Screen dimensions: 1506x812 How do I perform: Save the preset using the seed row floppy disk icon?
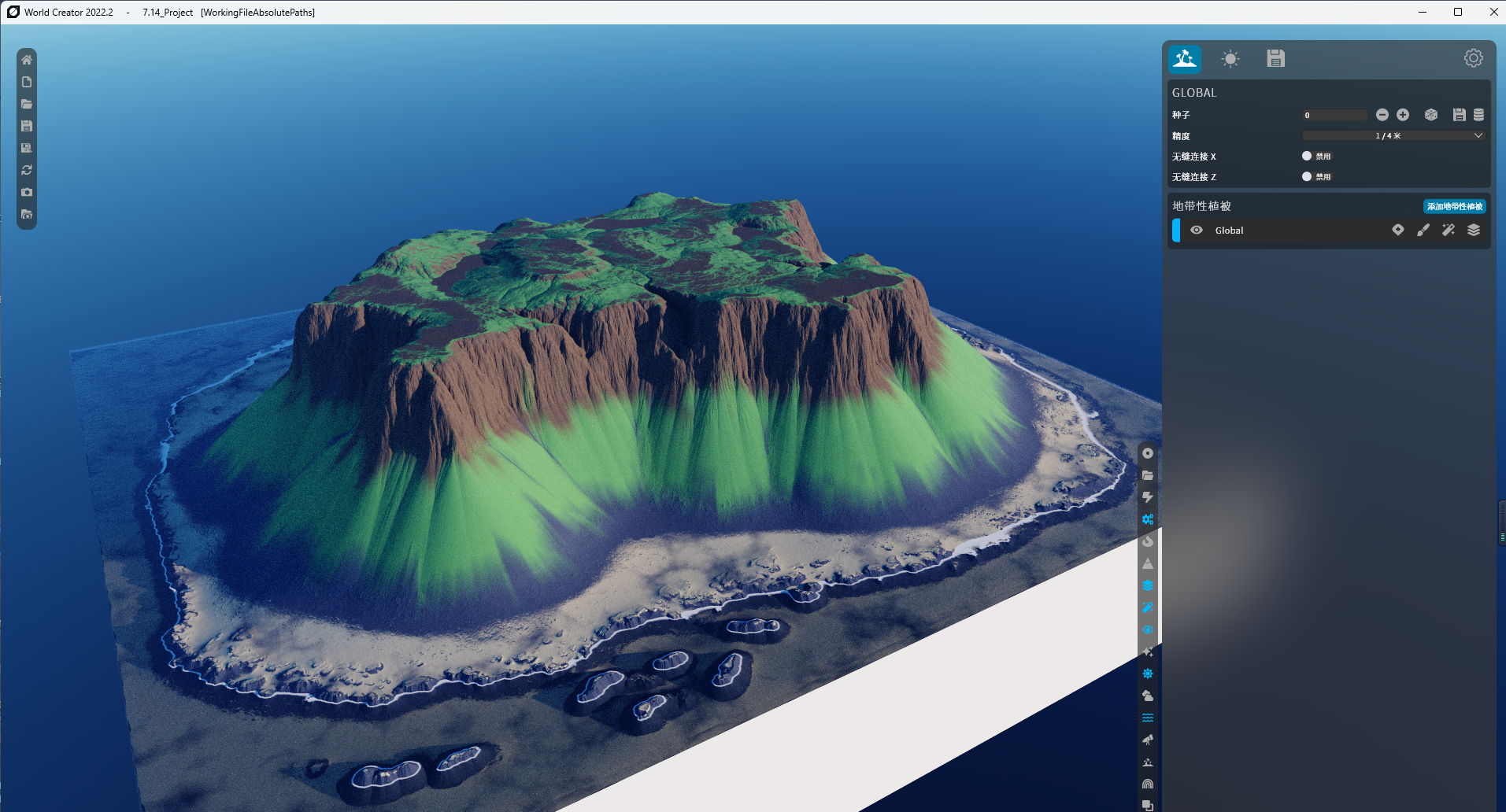click(1459, 115)
